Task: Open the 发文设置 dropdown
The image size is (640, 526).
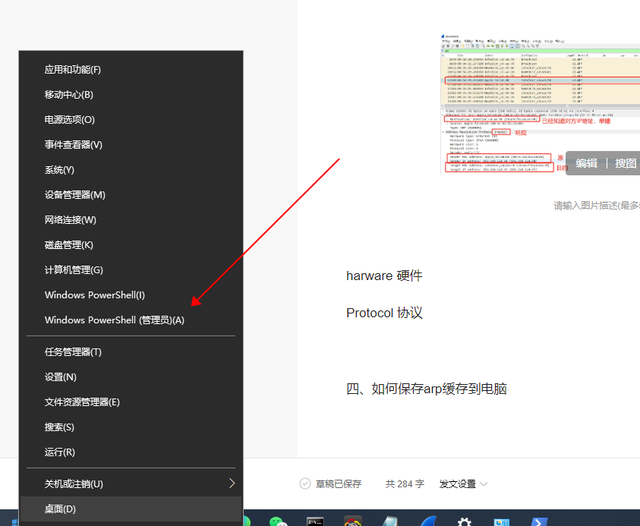Action: click(x=463, y=484)
